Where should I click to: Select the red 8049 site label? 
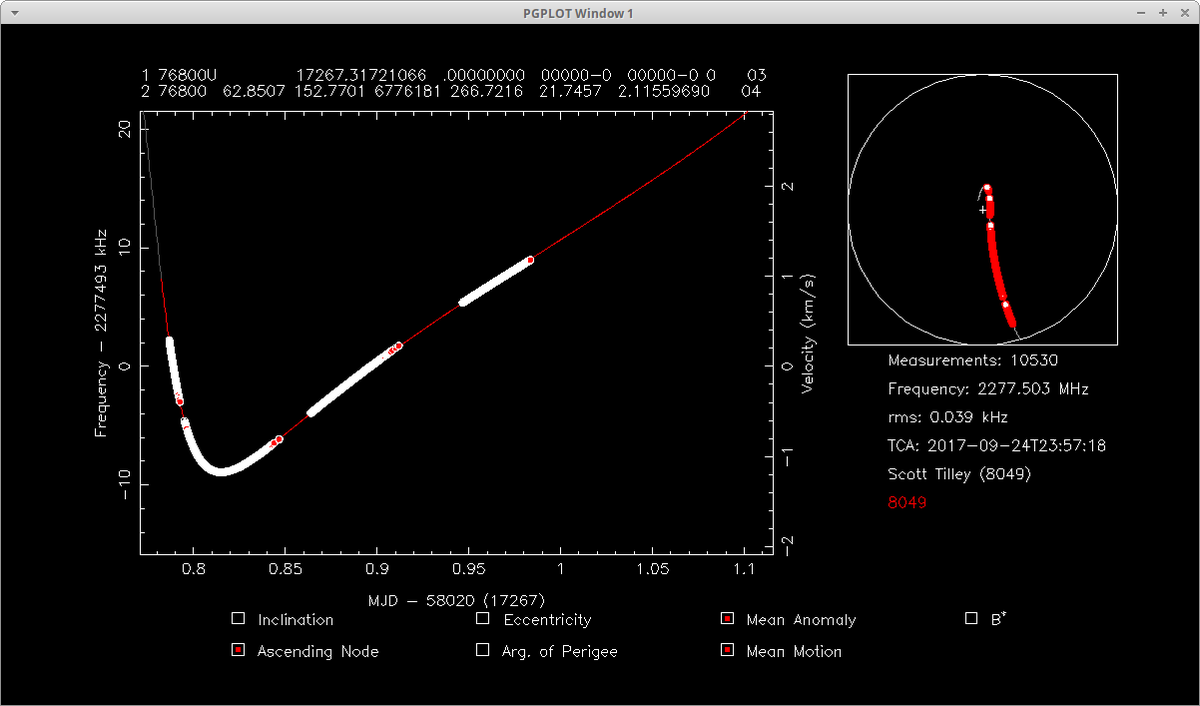click(x=907, y=503)
